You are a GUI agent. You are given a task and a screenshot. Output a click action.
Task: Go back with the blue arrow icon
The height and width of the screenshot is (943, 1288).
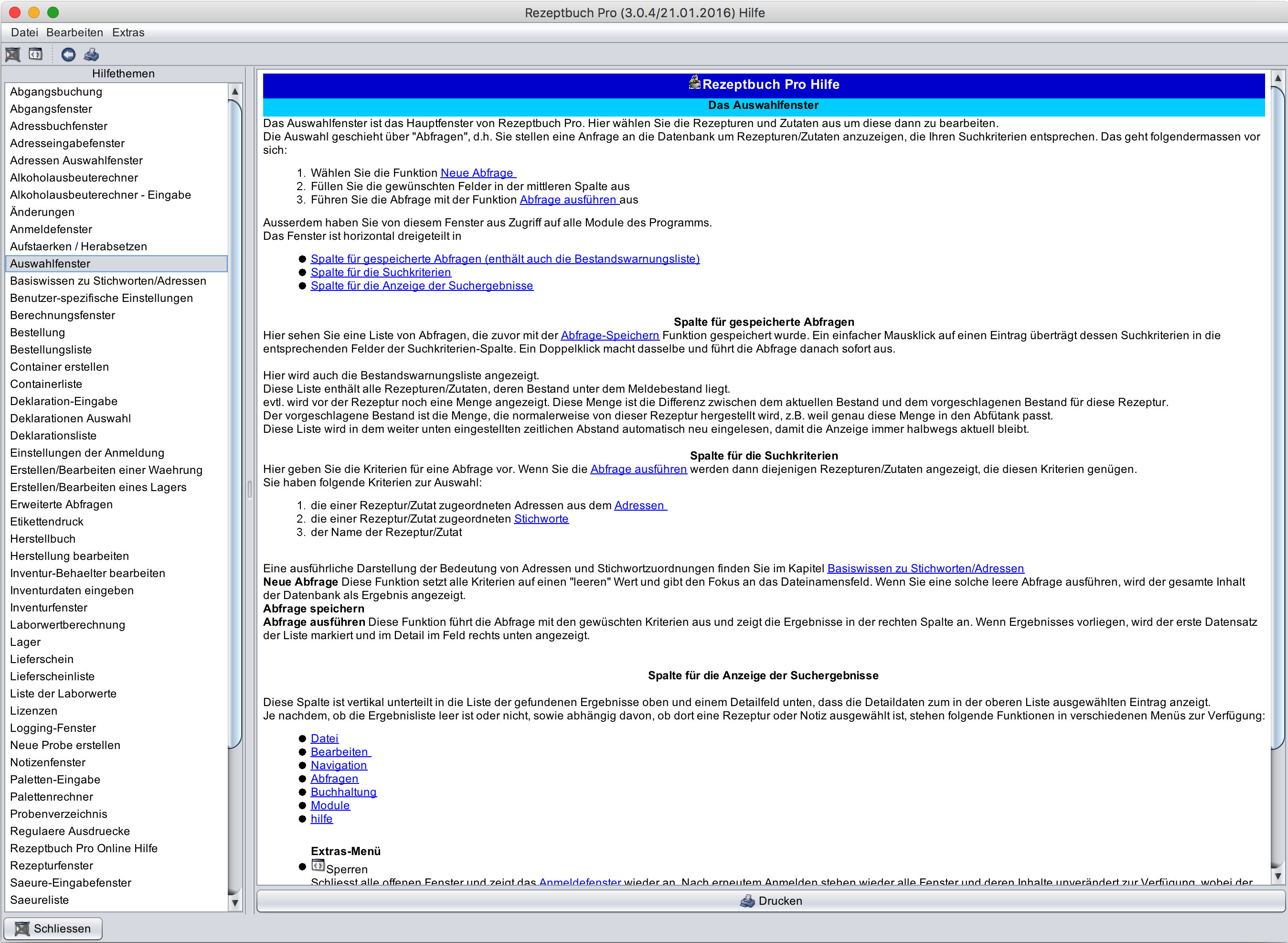[x=68, y=55]
